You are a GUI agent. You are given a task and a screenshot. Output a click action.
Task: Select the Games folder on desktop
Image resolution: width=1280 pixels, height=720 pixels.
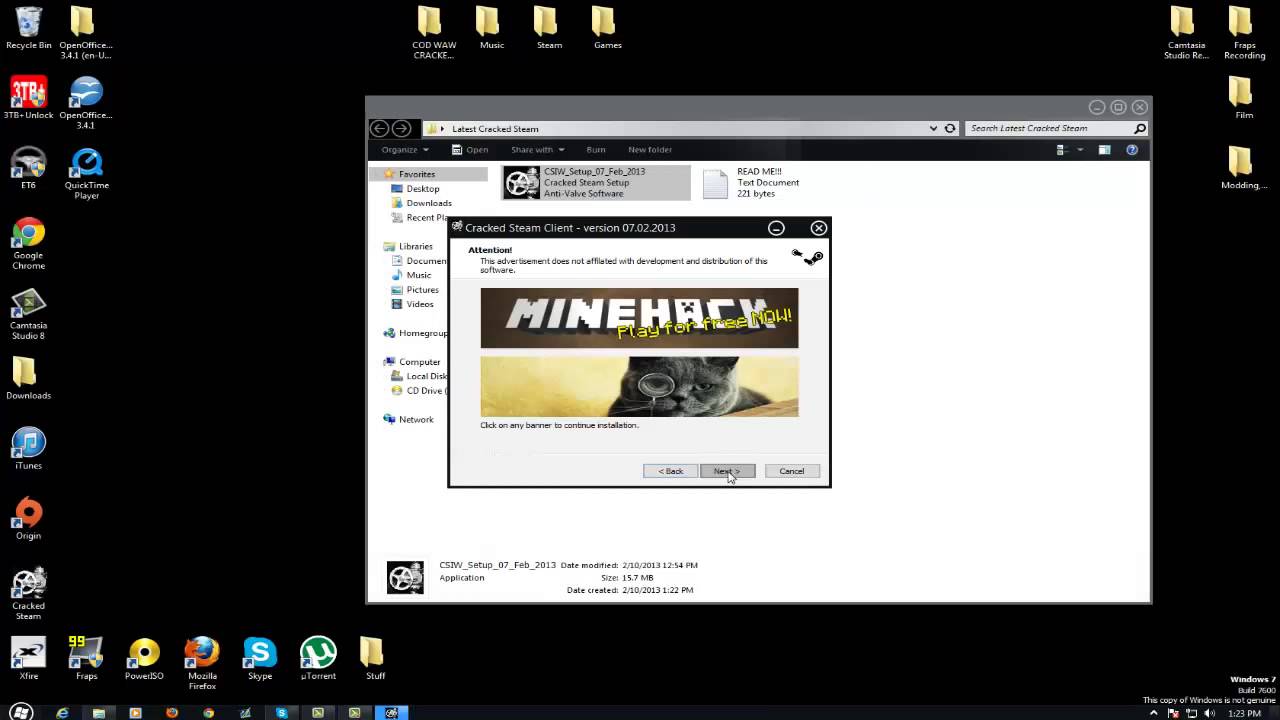pyautogui.click(x=607, y=28)
